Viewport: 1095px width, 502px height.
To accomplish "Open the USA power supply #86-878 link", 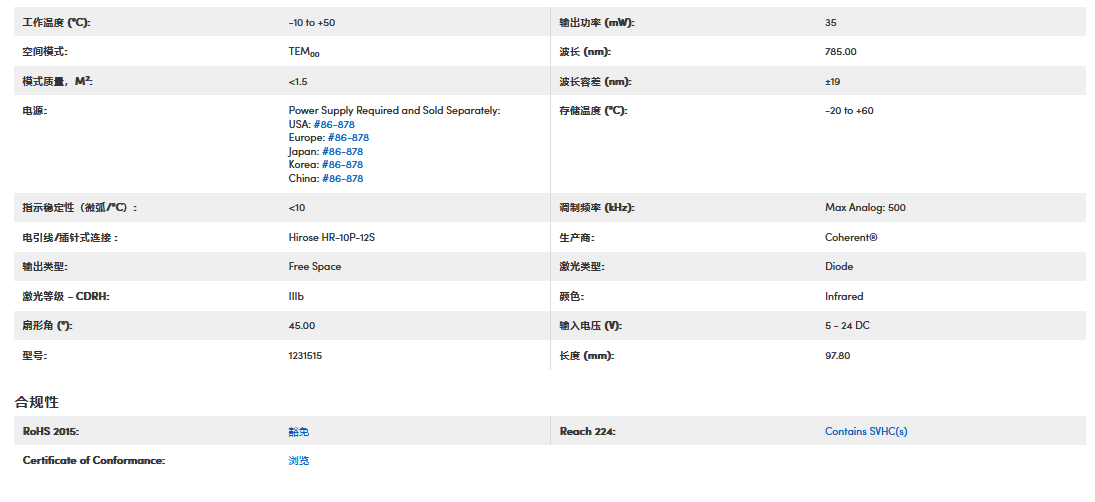I will coord(334,125).
